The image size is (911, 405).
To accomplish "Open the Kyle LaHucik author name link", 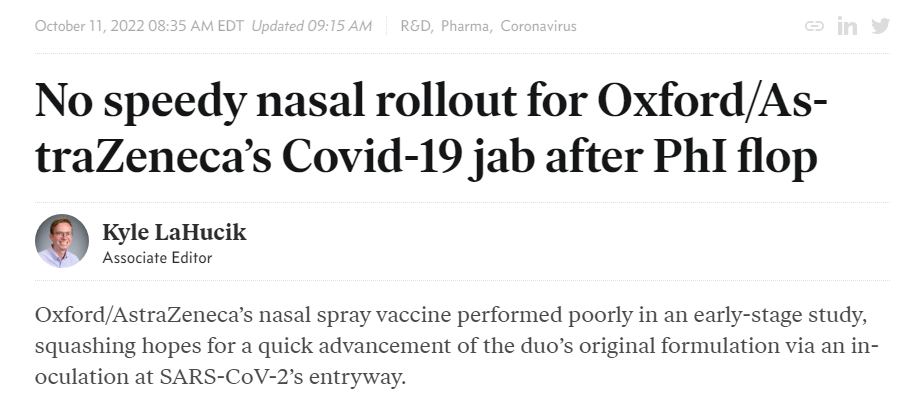I will [174, 233].
